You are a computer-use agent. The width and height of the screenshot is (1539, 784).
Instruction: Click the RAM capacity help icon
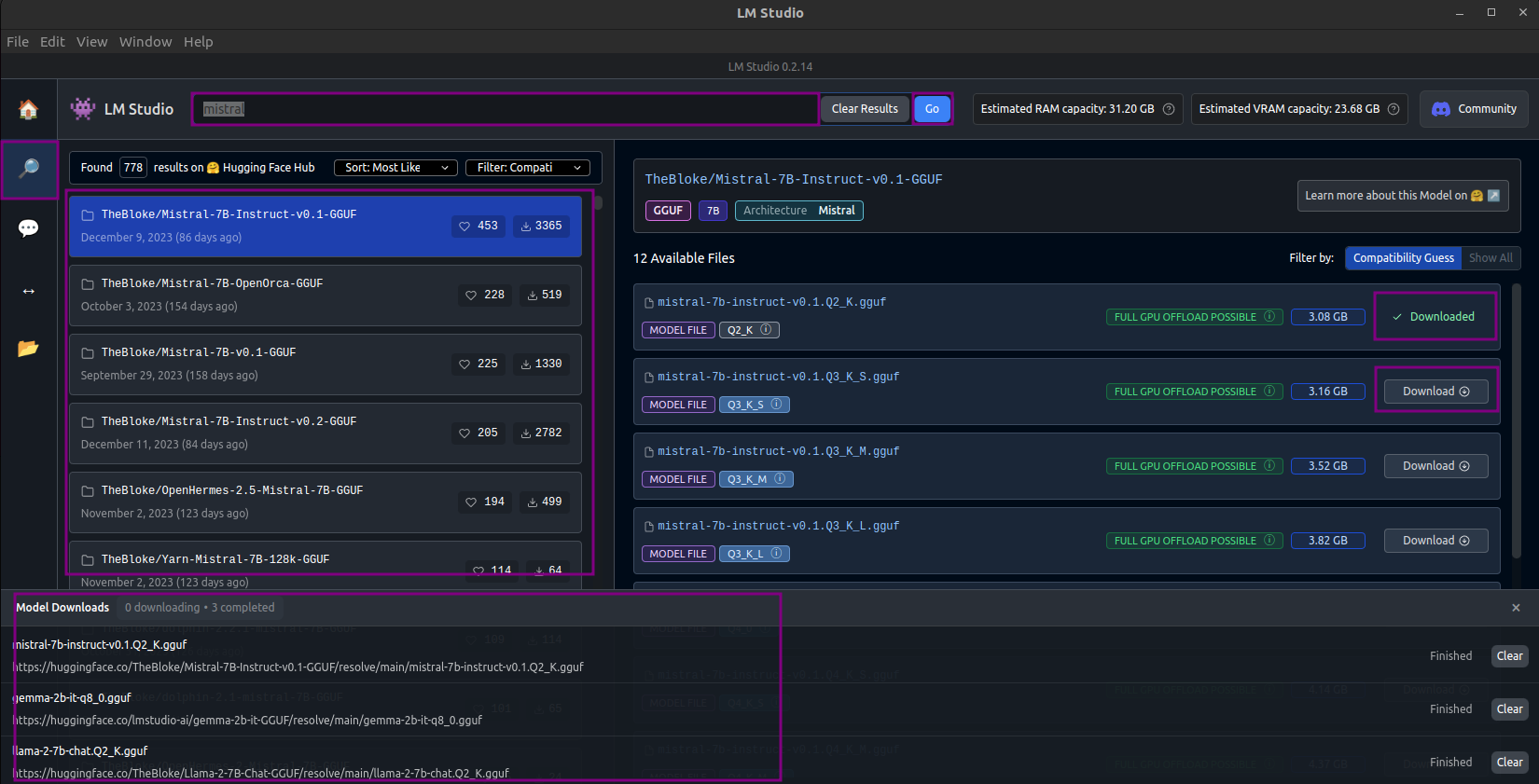(1168, 109)
